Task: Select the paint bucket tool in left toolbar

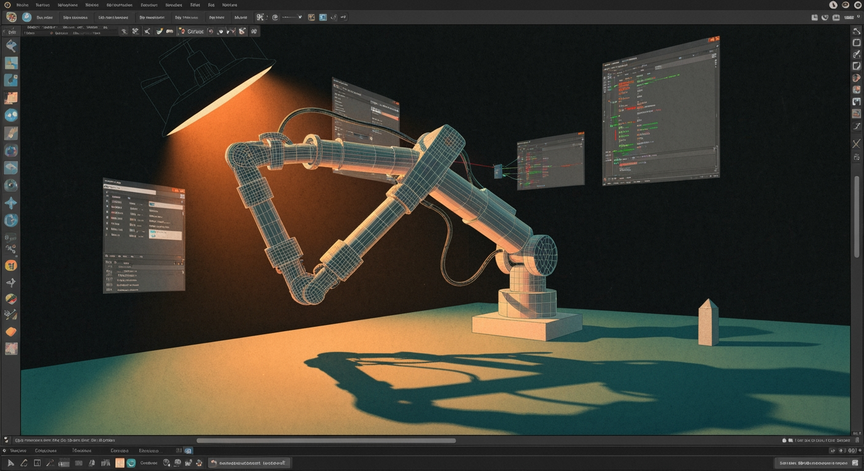Action: [x=11, y=46]
